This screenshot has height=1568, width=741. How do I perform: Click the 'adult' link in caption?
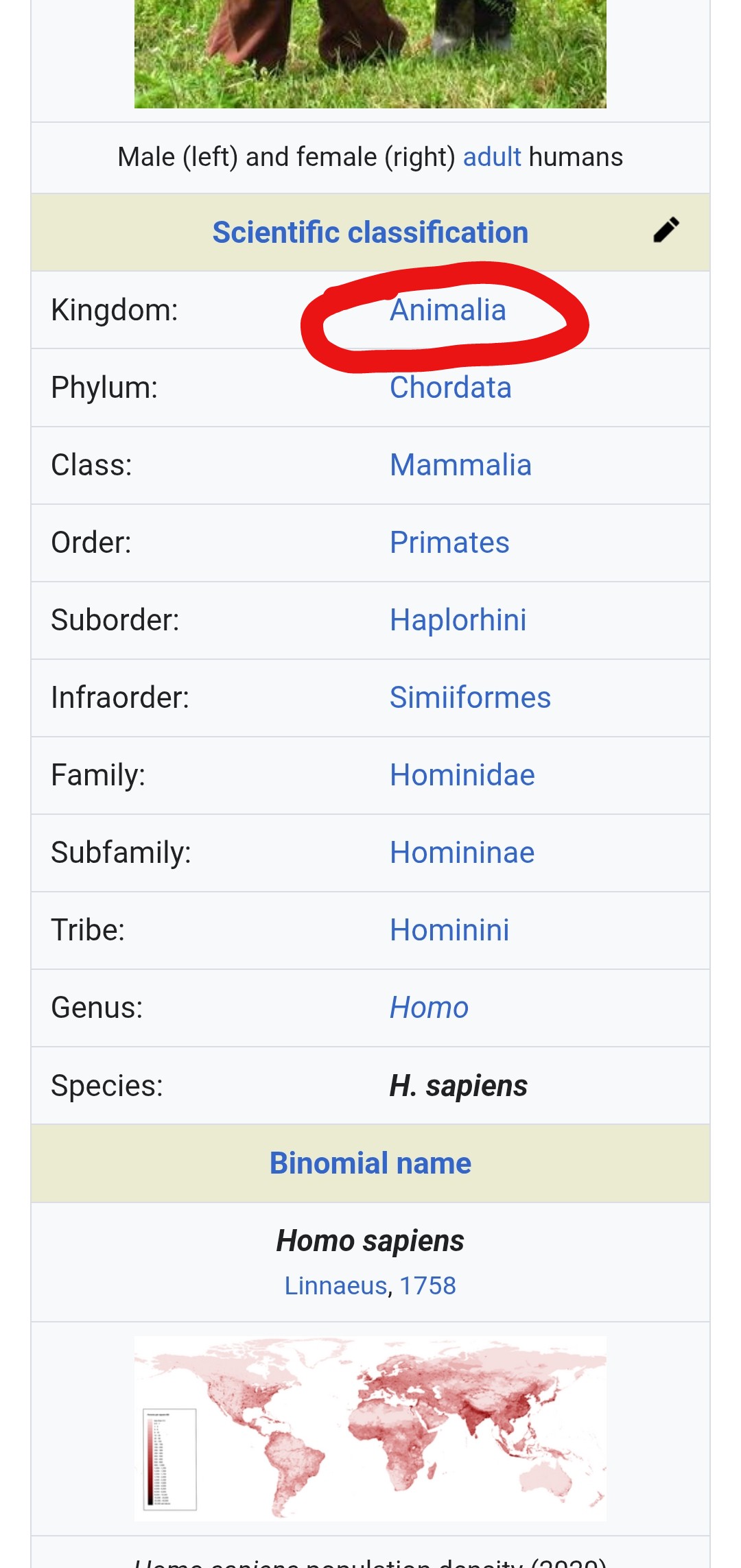492,157
